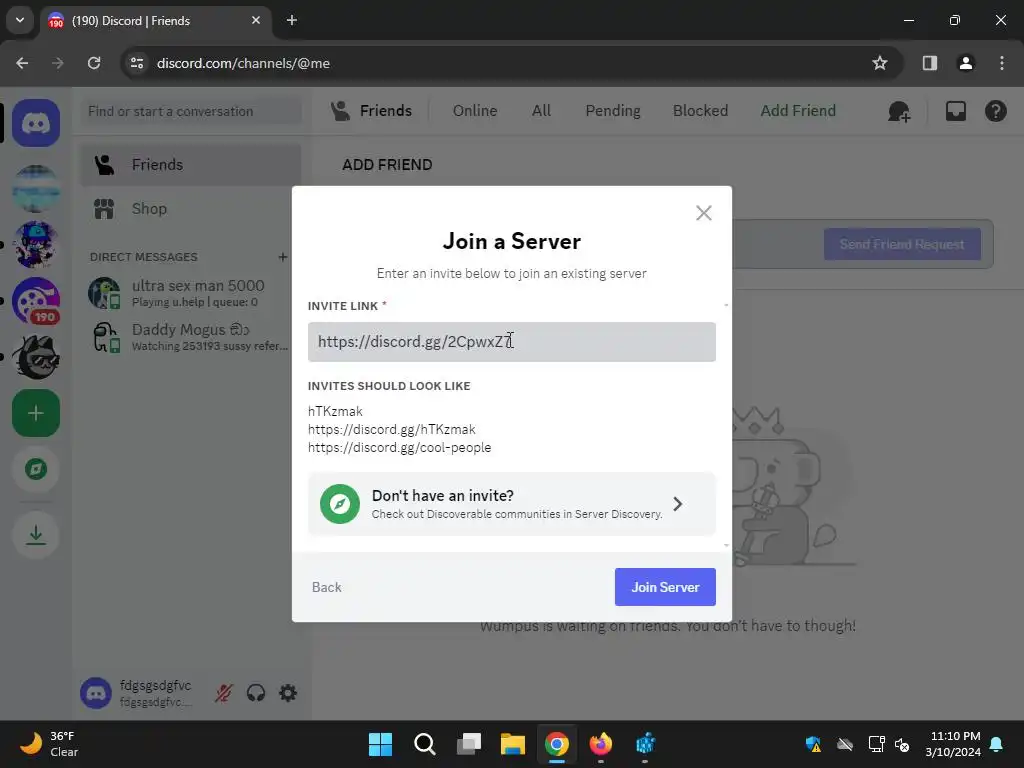Open the blue cap character server icon
The height and width of the screenshot is (768, 1024).
tap(36, 245)
